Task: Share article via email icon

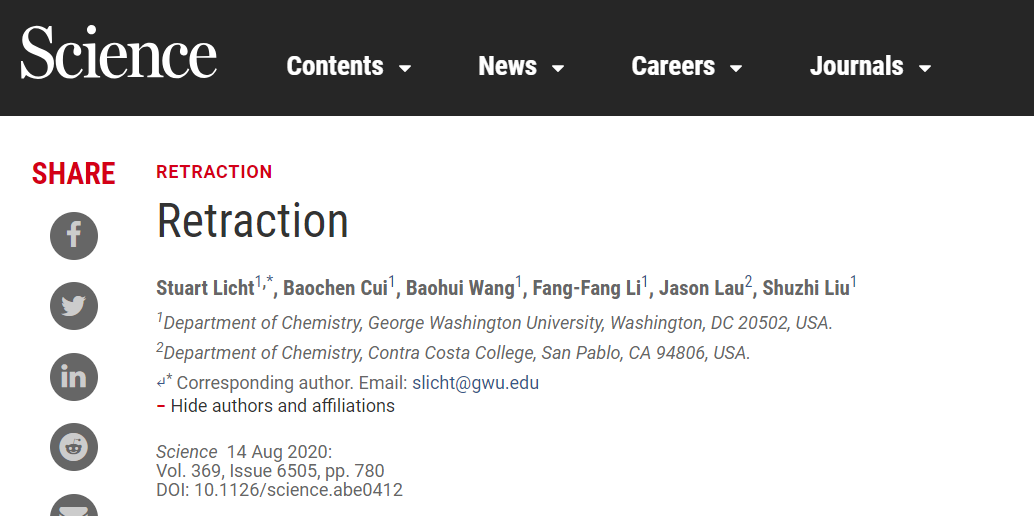Action: tap(74, 506)
